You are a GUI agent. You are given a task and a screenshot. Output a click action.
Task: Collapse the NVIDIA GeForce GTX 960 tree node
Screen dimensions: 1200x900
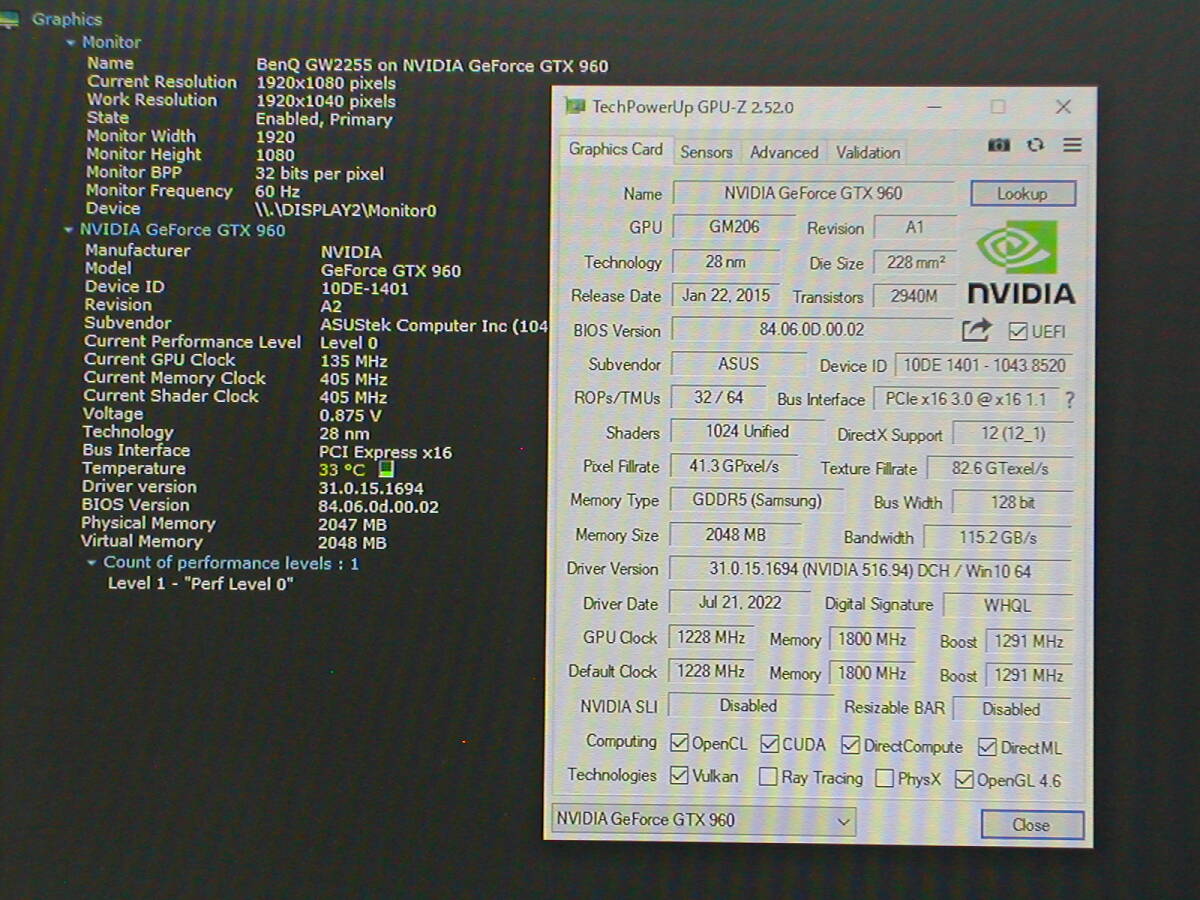(x=68, y=230)
